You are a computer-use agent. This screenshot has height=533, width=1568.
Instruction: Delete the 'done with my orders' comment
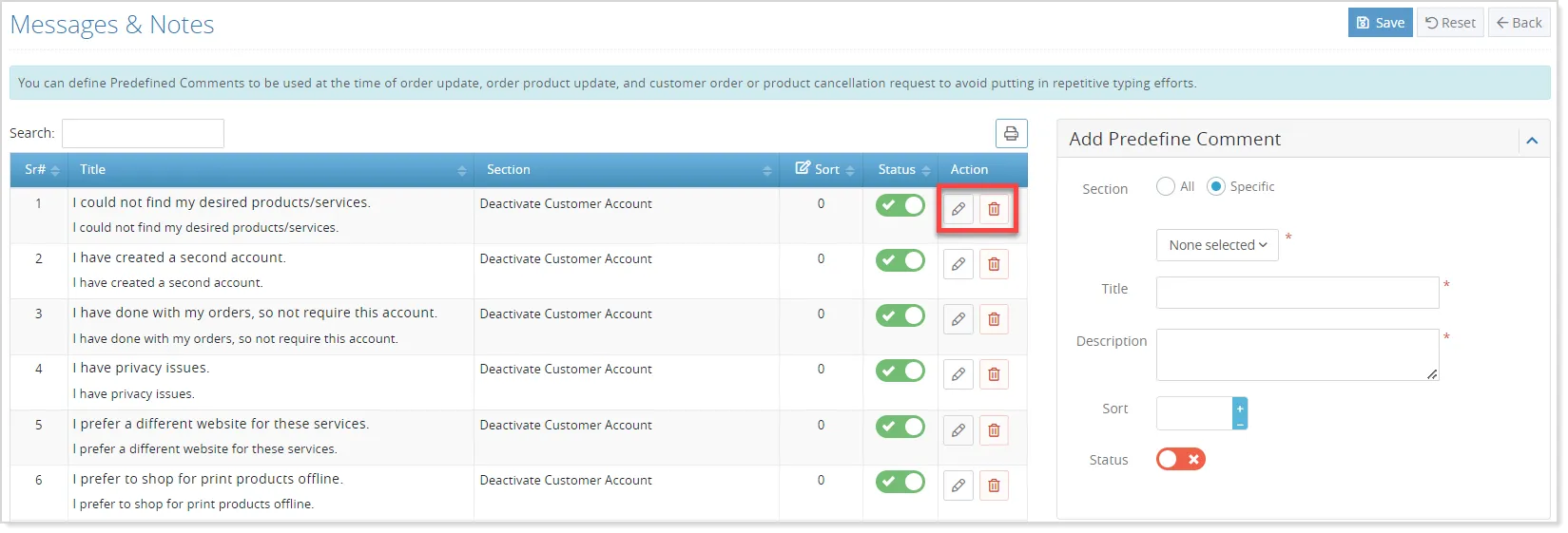click(x=994, y=319)
